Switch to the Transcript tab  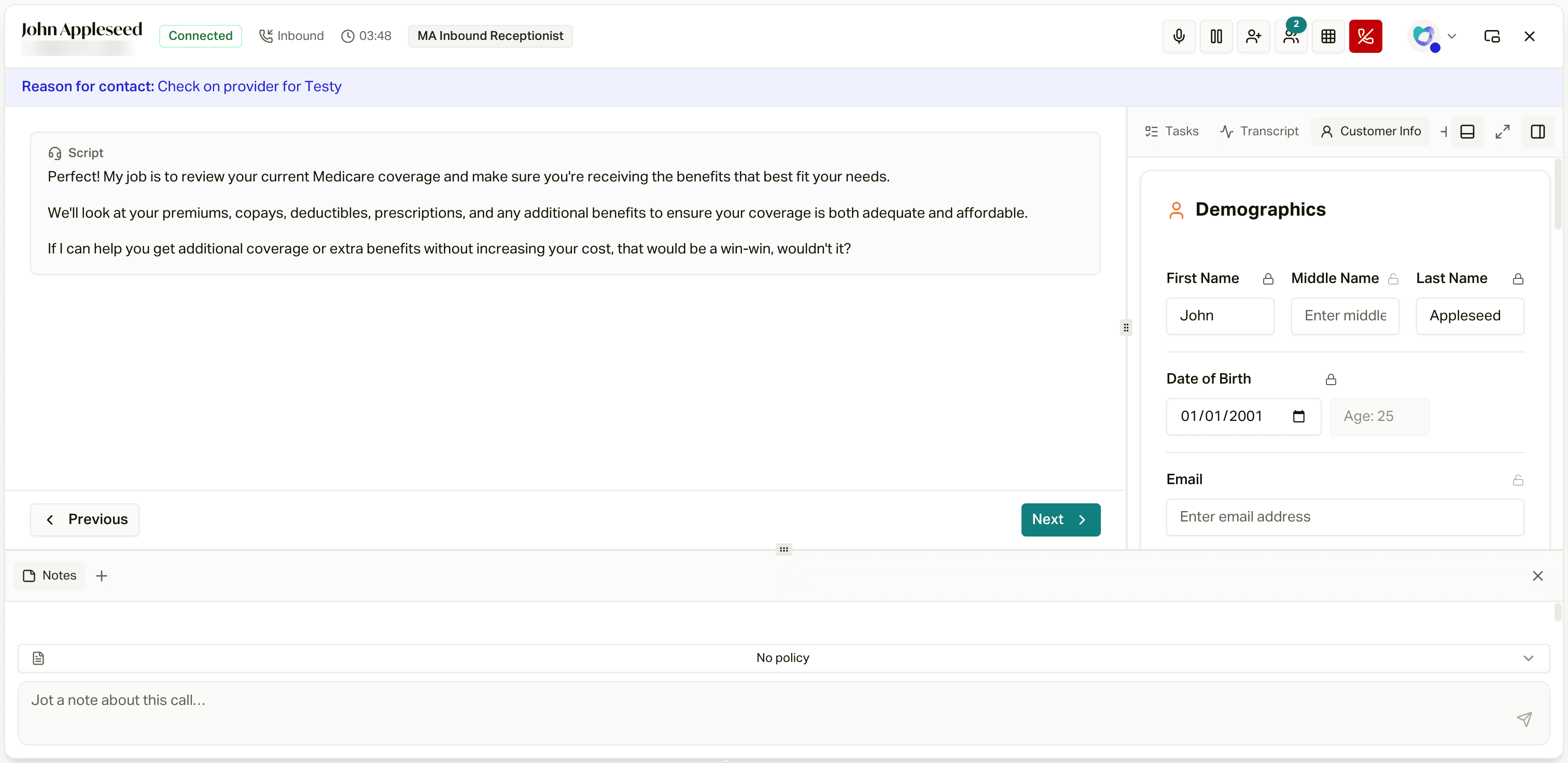(1259, 132)
